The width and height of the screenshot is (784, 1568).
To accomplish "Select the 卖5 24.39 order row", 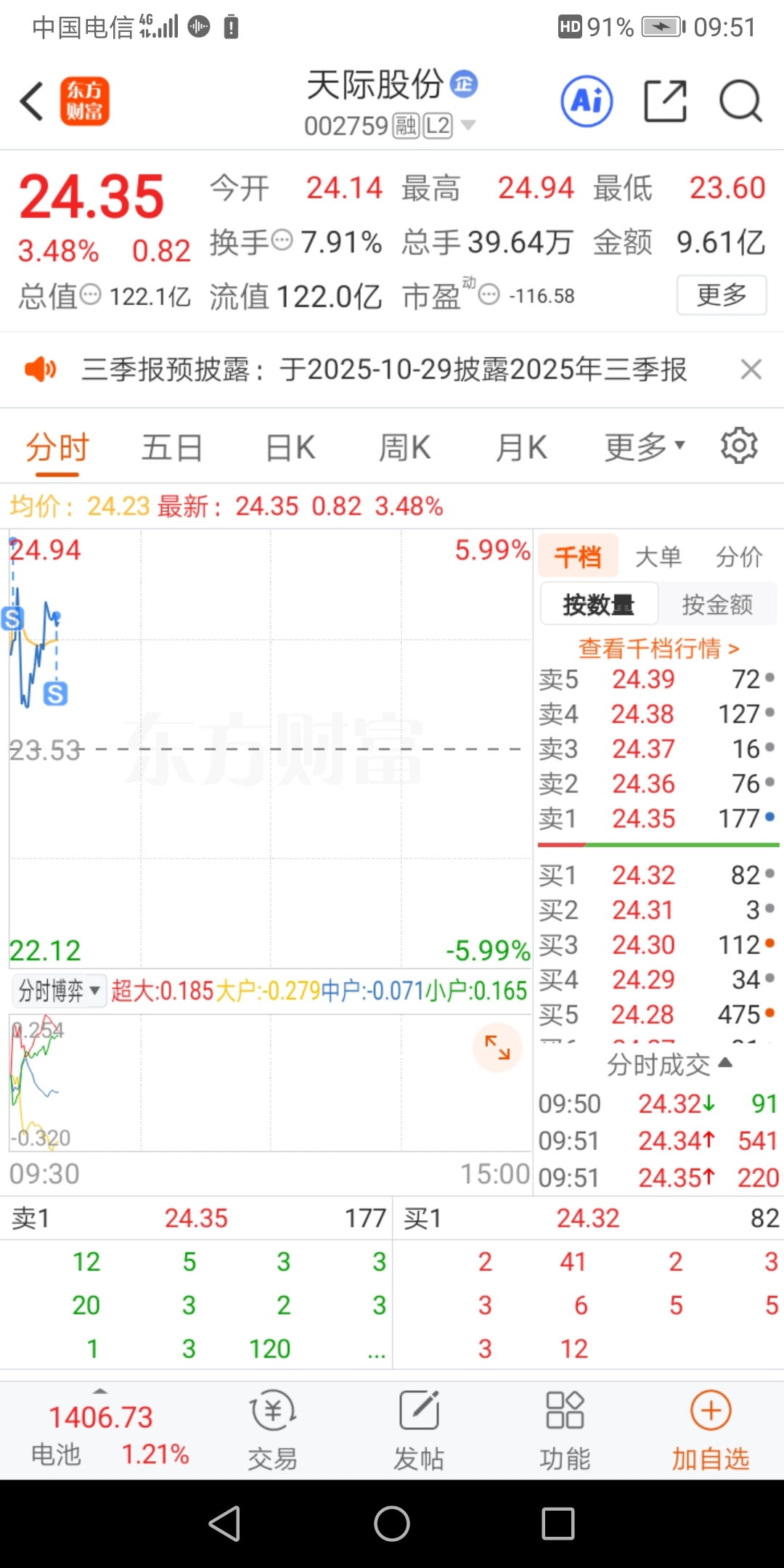I will pyautogui.click(x=658, y=679).
